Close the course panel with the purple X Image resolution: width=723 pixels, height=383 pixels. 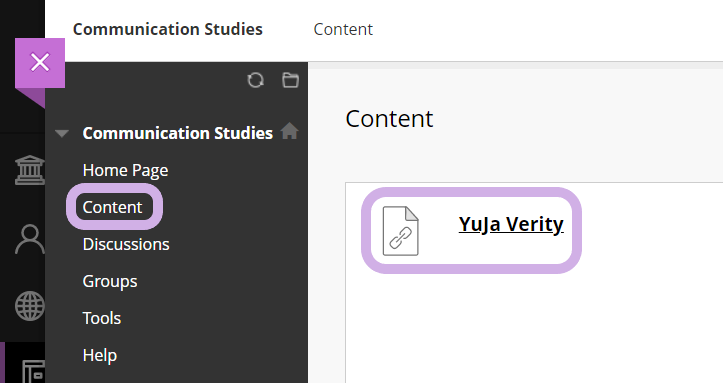coord(40,63)
